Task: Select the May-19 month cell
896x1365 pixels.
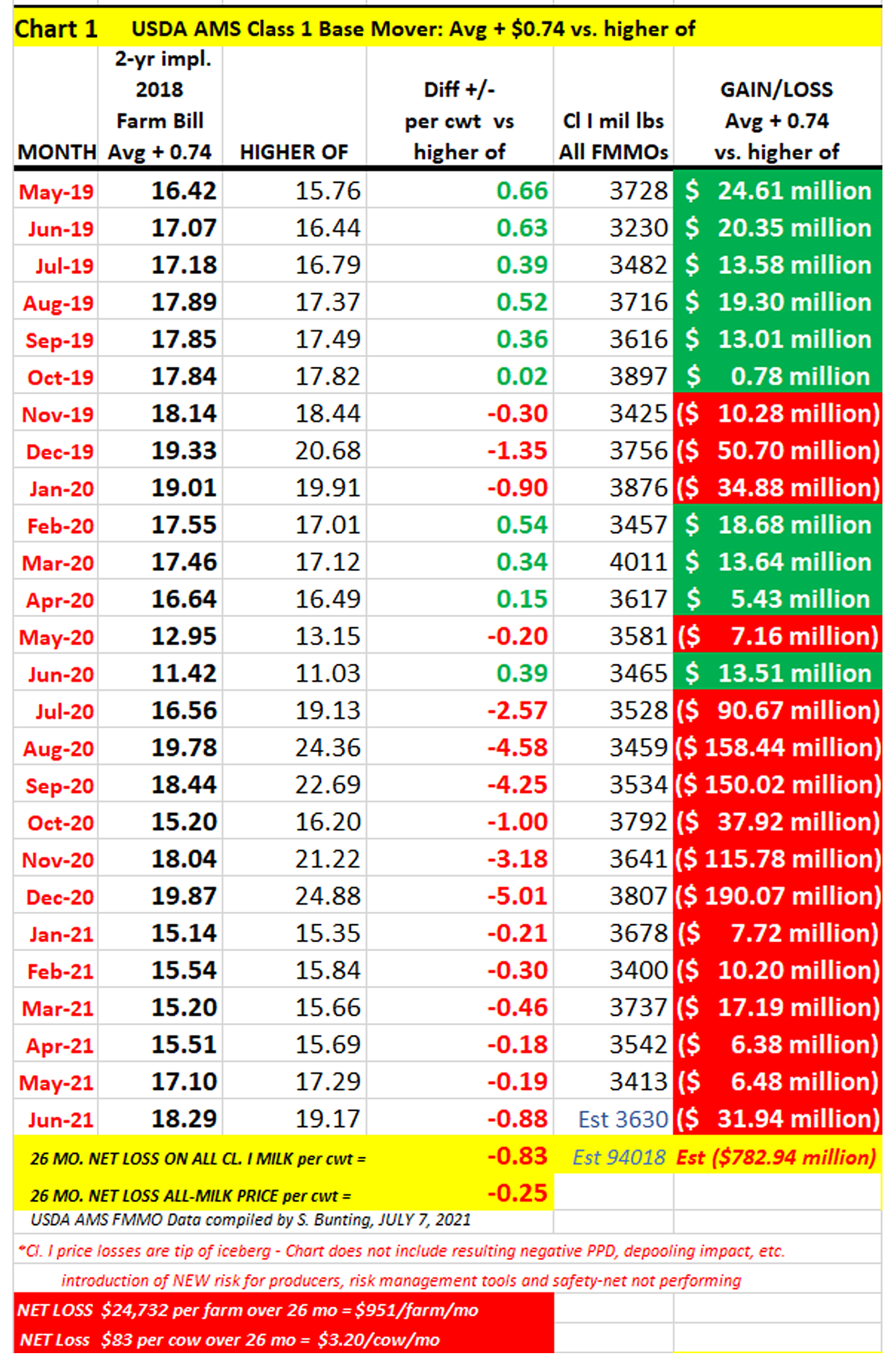Action: (x=56, y=191)
